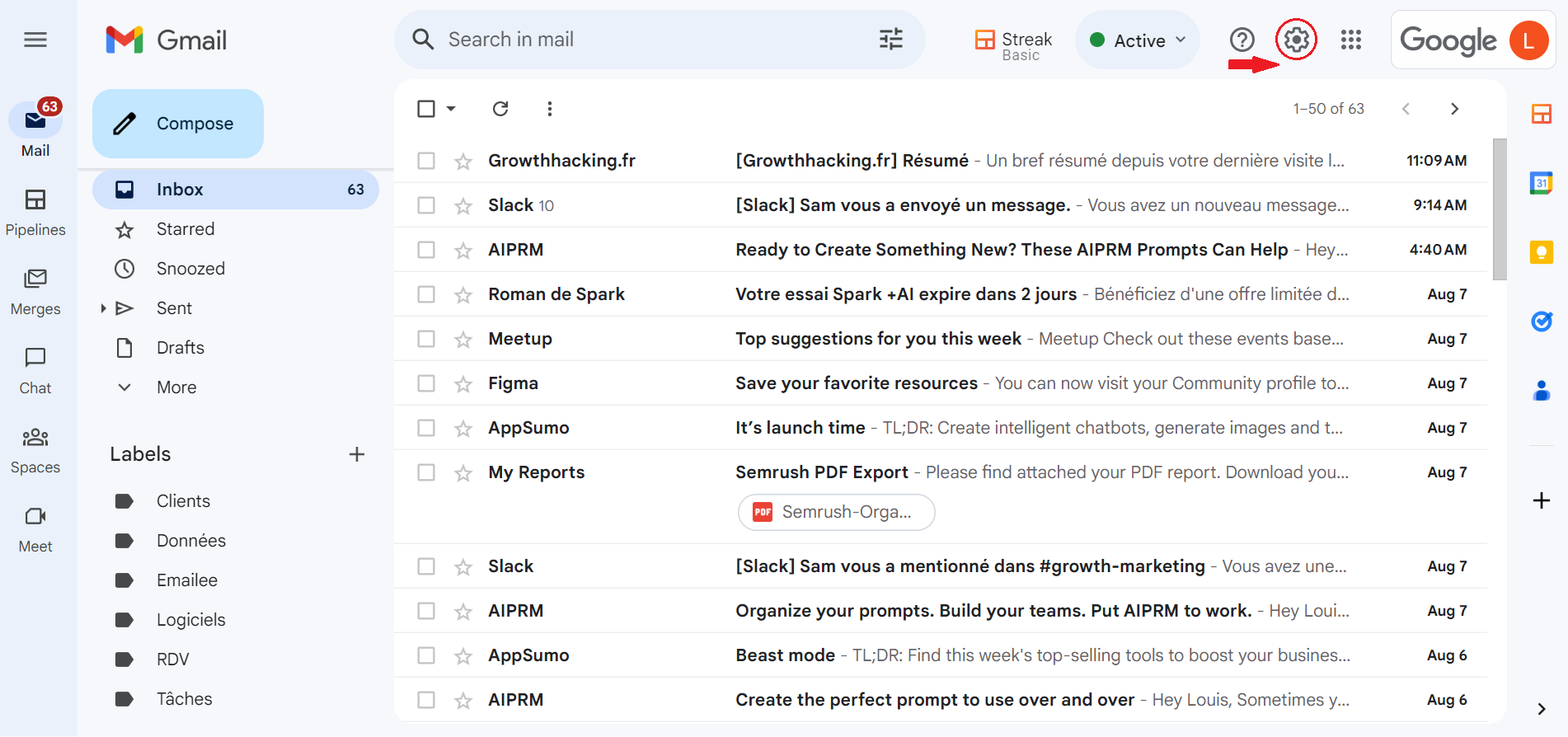Open Streak Pipelines in left rail

35,211
